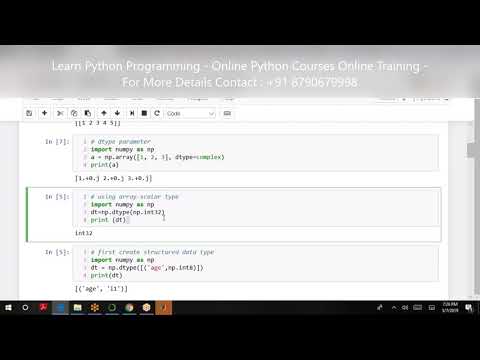Save the notebook with the save icon
Viewport: 480px width, 360px height.
[29, 113]
